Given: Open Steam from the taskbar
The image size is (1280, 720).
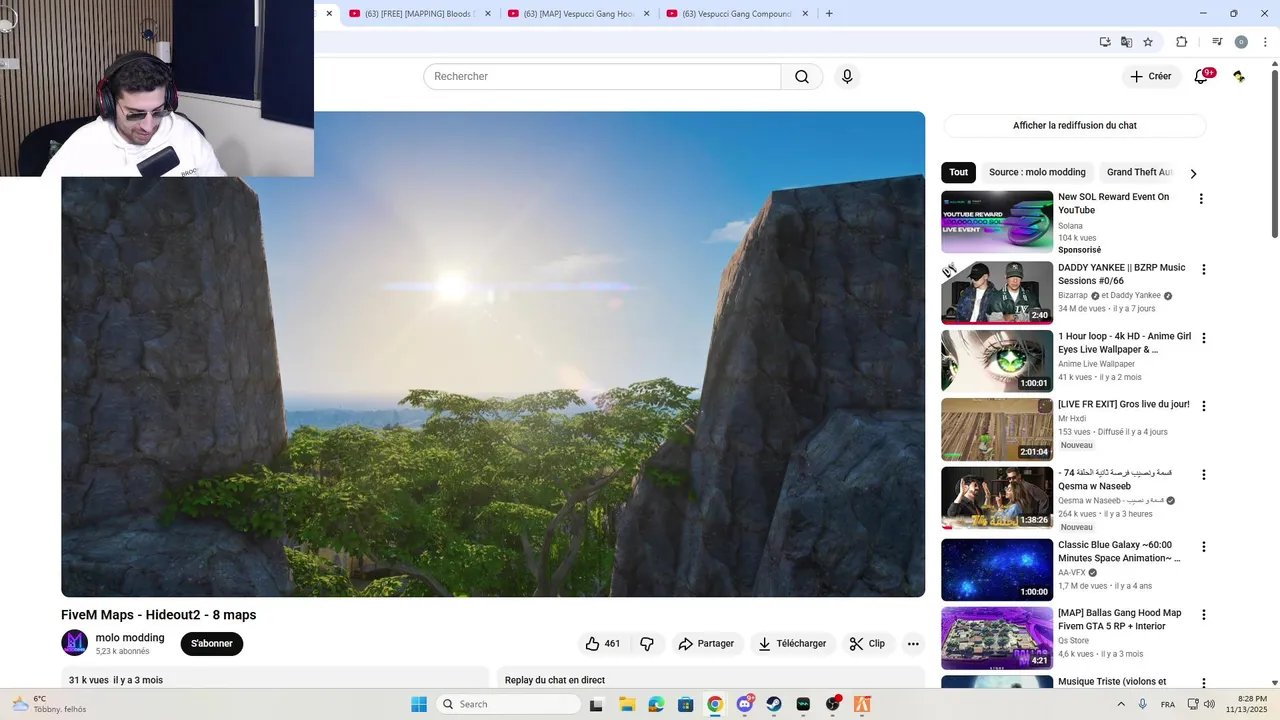Looking at the screenshot, I should point(774,704).
